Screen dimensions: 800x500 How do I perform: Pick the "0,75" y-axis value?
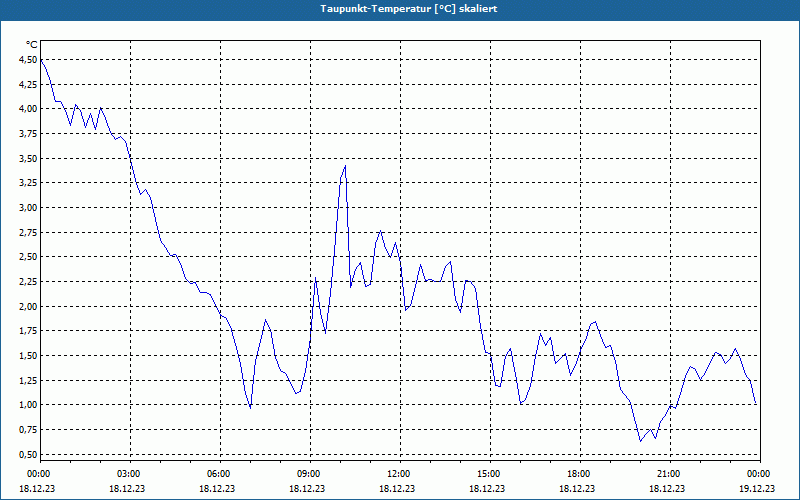tap(28, 430)
